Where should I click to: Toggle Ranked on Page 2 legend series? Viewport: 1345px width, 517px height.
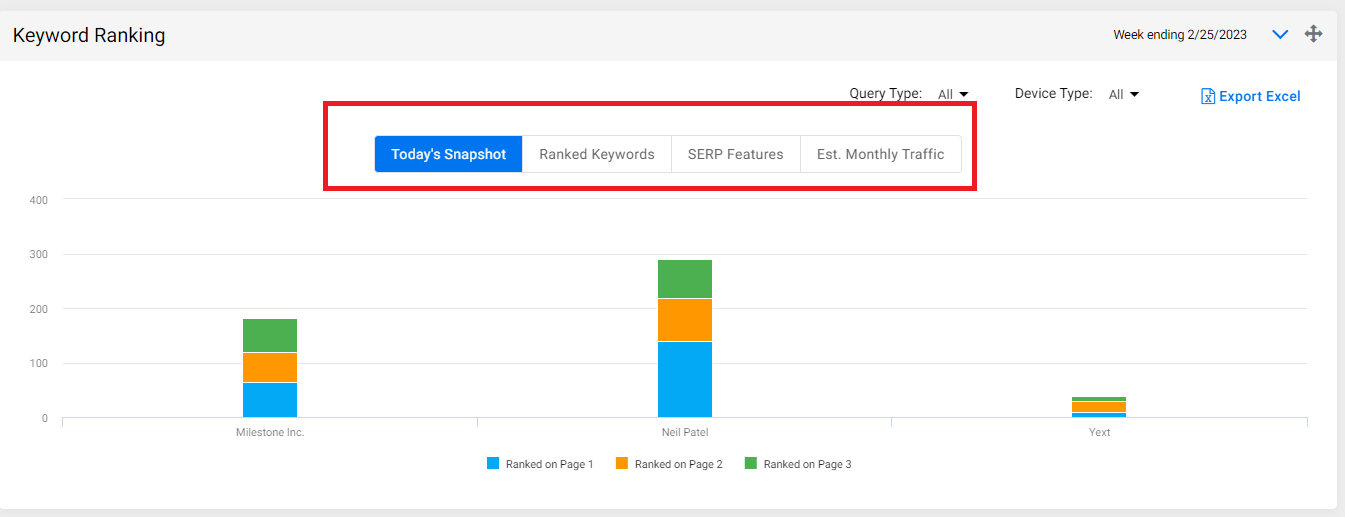pos(669,464)
